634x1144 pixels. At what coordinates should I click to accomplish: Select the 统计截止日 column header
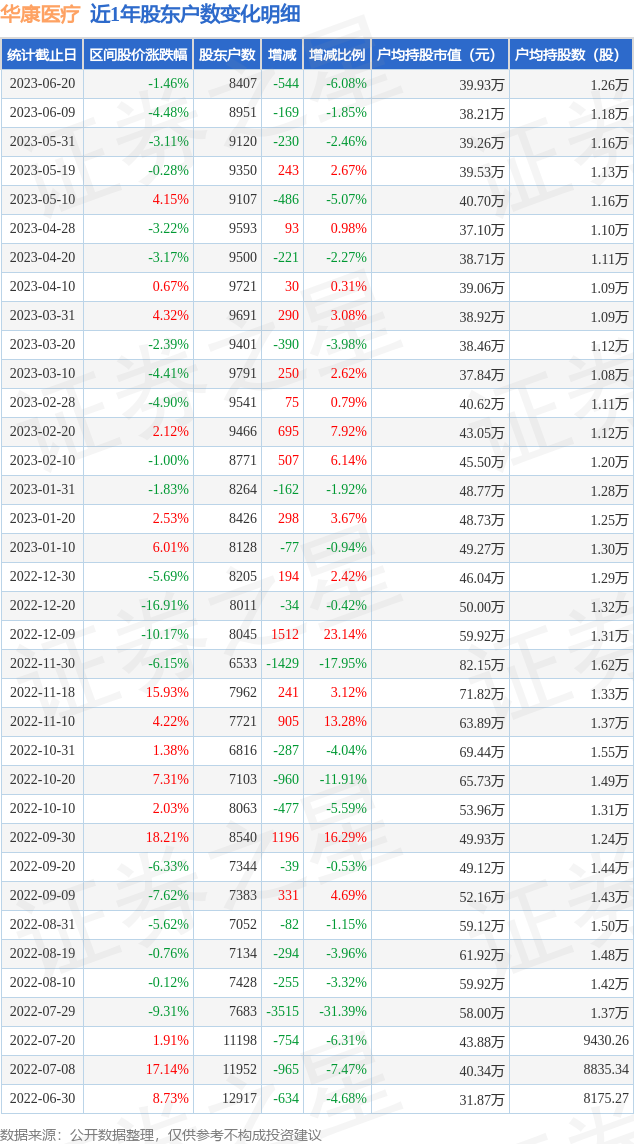[42, 55]
